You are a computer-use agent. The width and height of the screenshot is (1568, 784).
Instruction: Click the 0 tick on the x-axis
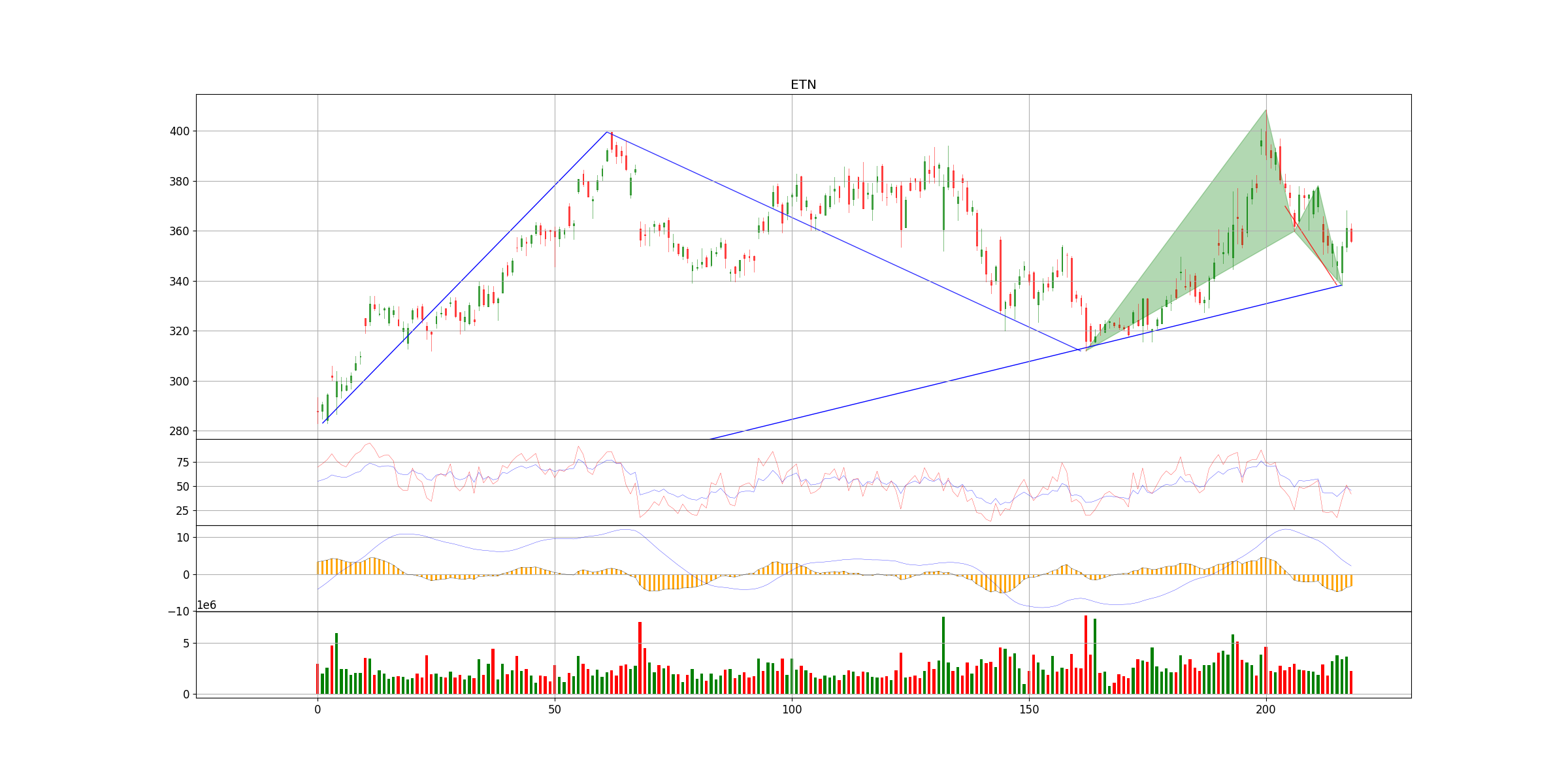(x=318, y=709)
